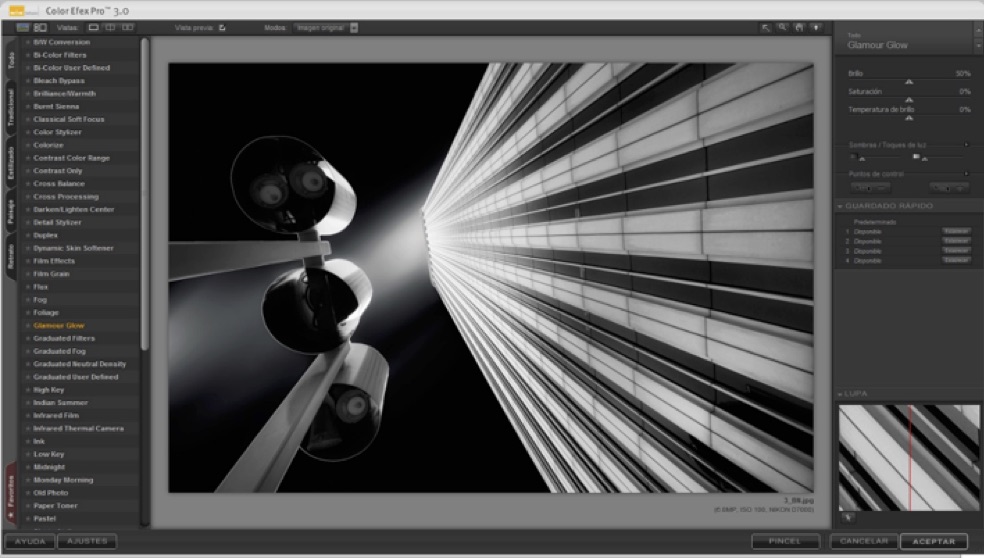Viewport: 984px width, 558px height.
Task: Click the pin icon below Lupa preview
Action: 848,518
